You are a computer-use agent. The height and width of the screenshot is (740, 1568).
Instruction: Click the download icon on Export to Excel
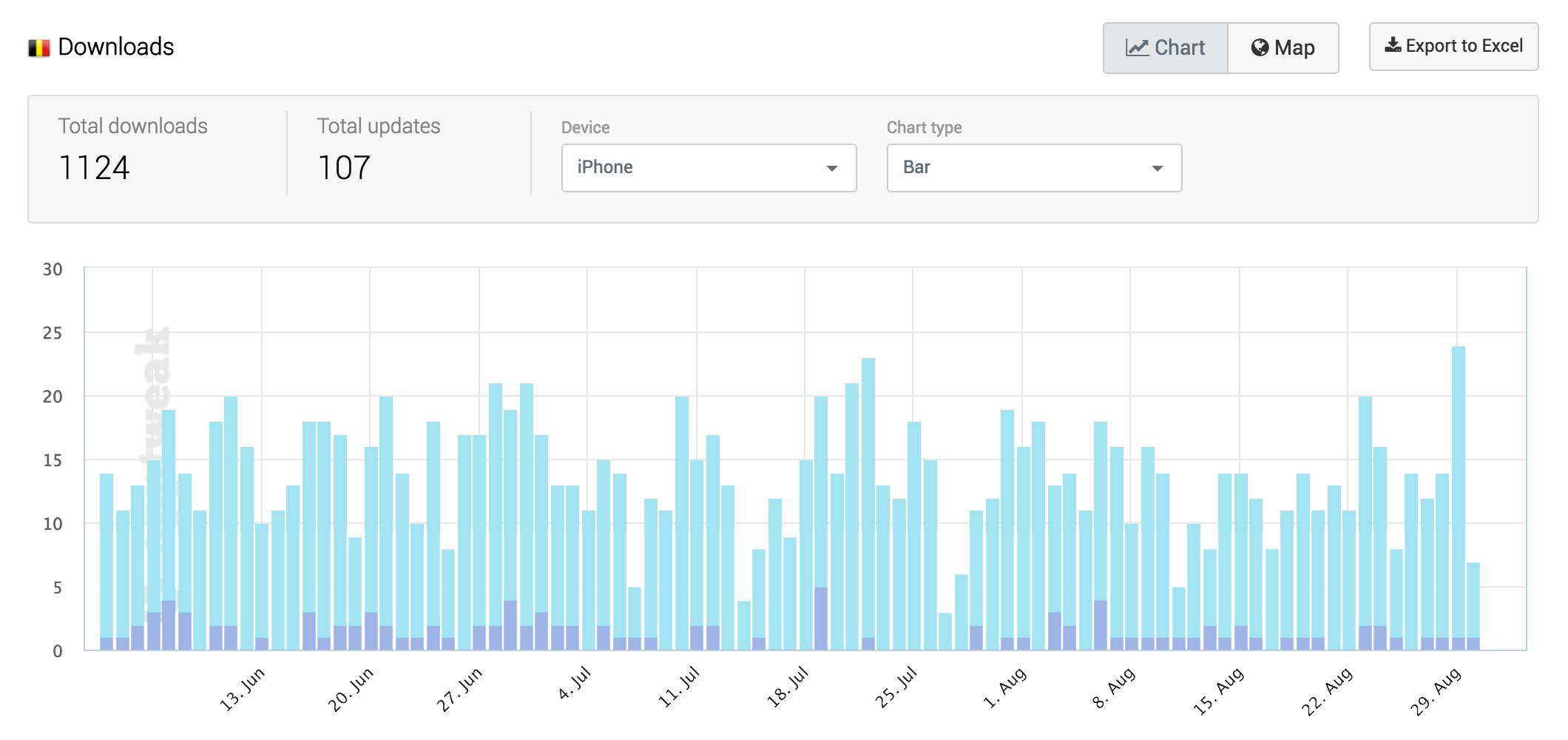pyautogui.click(x=1393, y=46)
